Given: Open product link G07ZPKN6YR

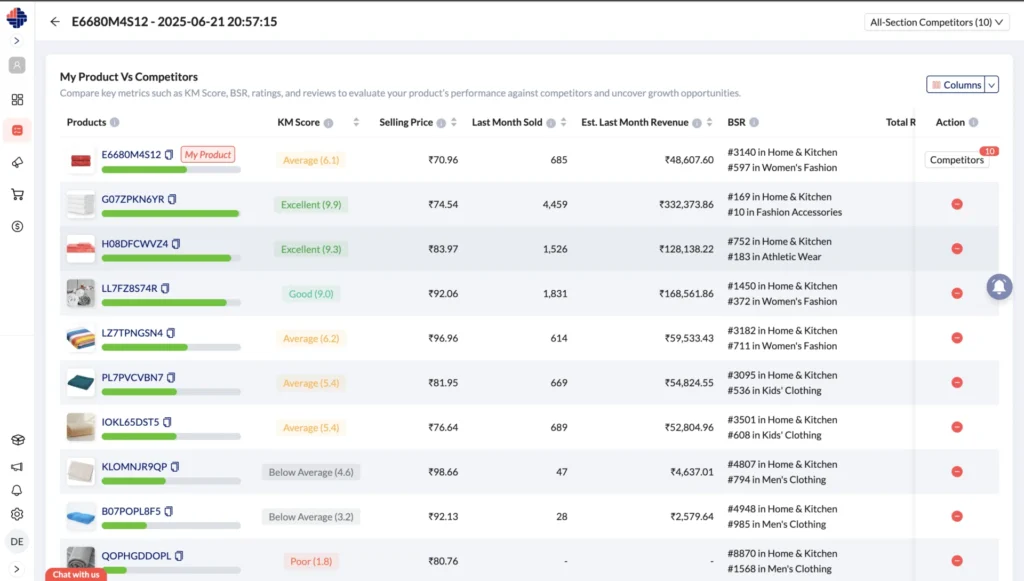Looking at the screenshot, I should coord(133,199).
